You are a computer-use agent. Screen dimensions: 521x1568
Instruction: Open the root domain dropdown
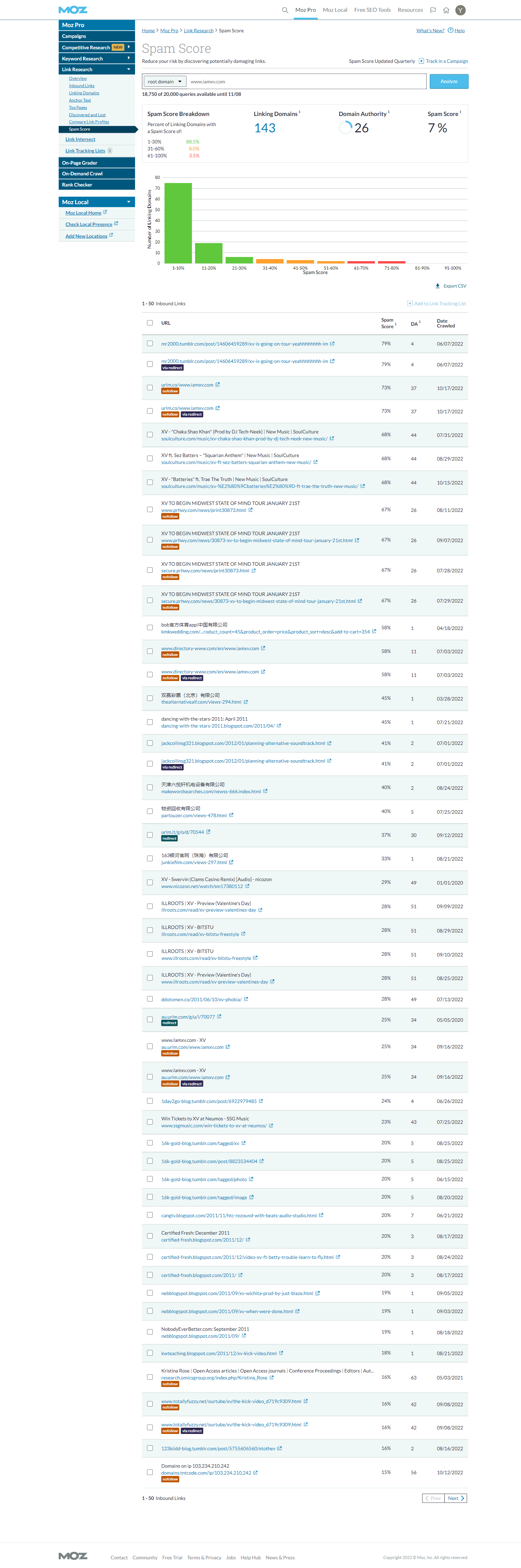164,82
